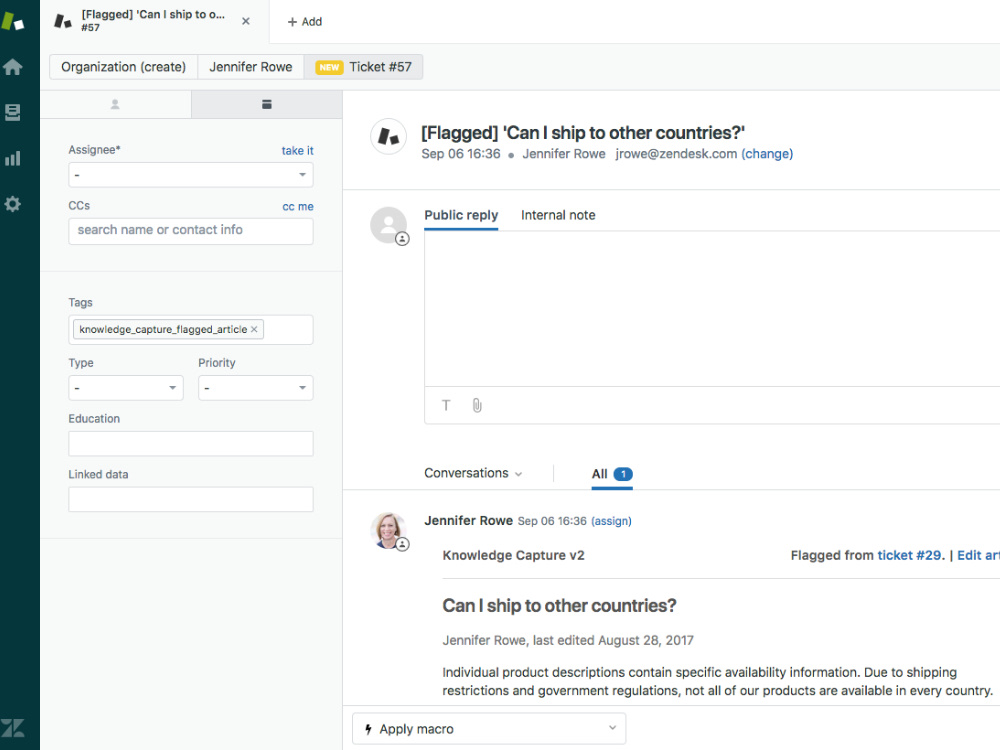Click the requester email jrowe@zendesk.com

tap(676, 154)
